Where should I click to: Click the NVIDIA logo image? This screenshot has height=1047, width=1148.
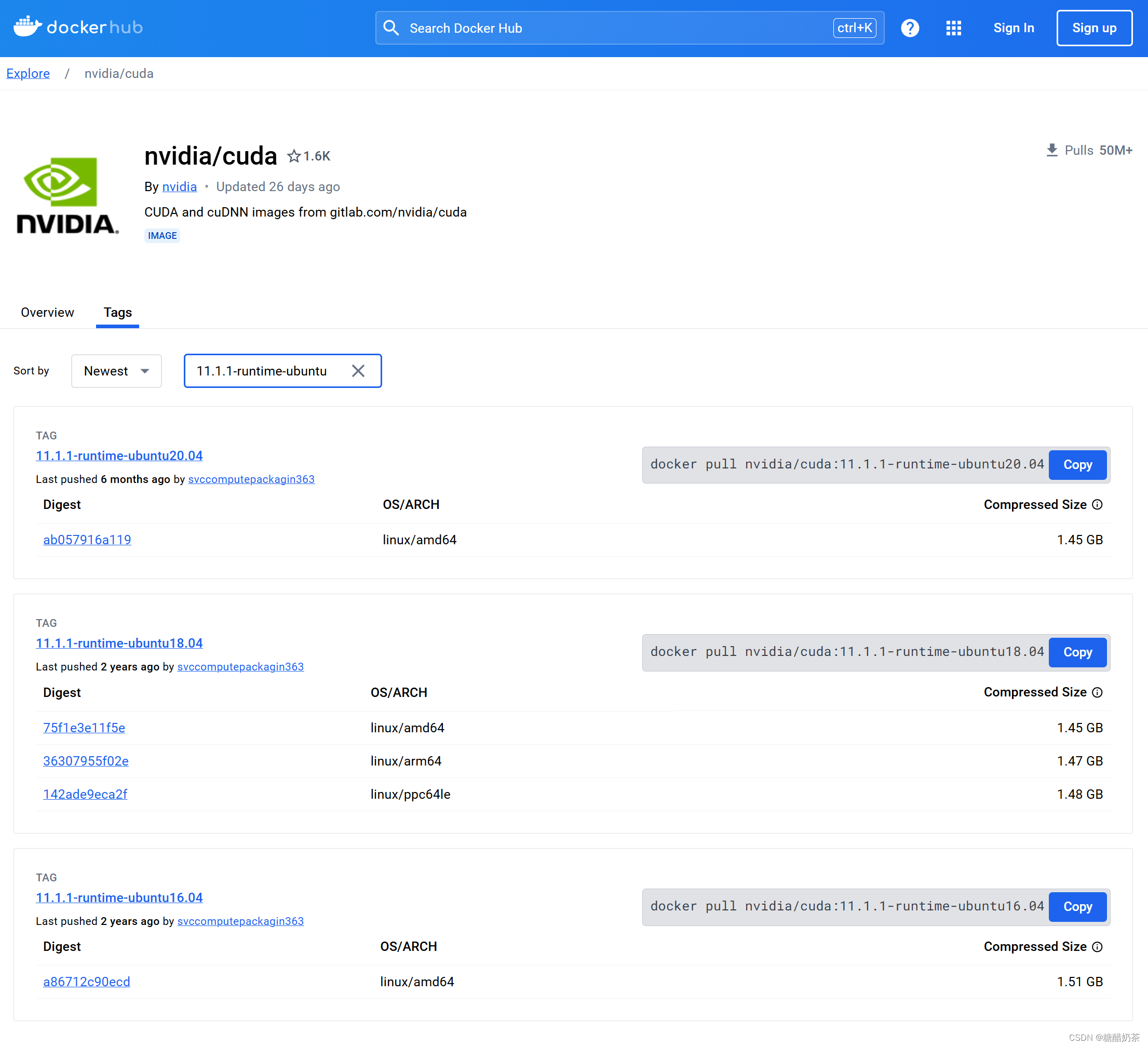67,195
